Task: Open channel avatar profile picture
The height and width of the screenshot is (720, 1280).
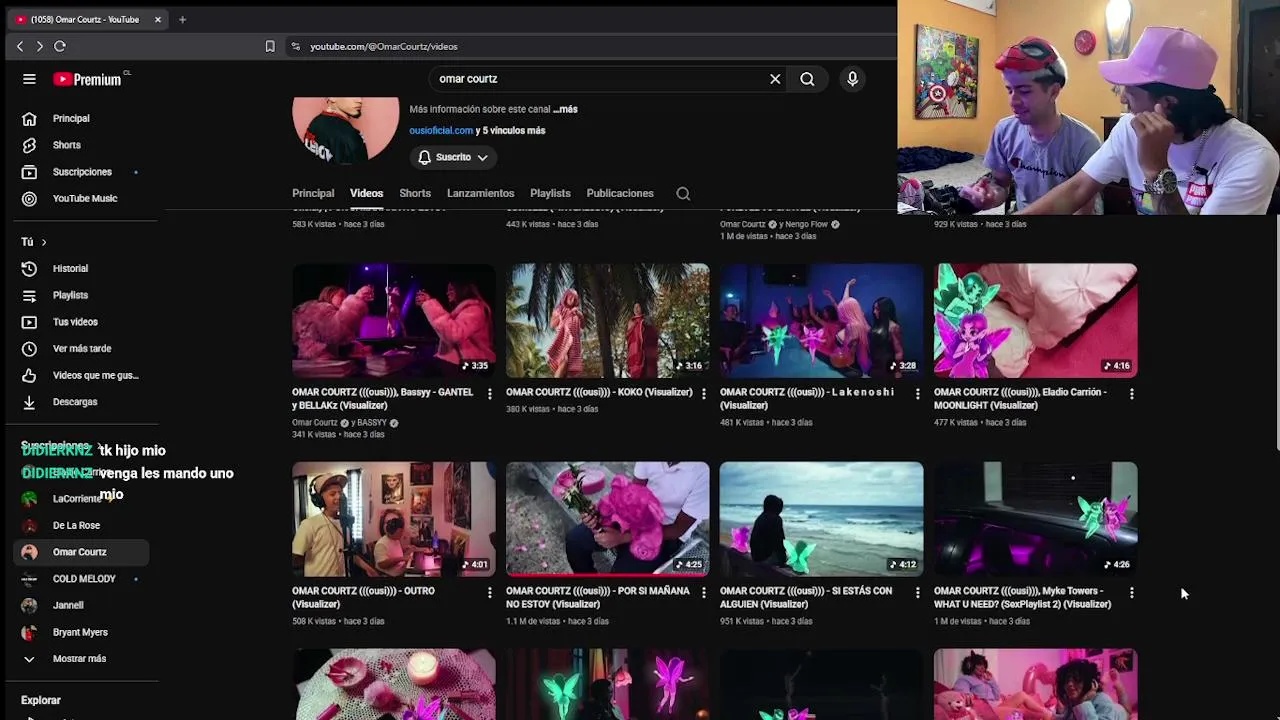Action: coord(346,130)
